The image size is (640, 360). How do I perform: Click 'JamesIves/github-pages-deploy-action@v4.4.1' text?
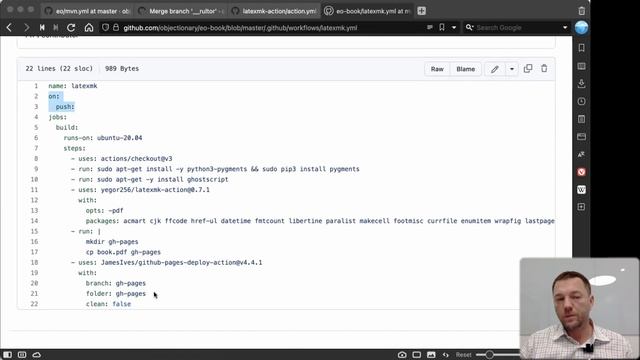(x=181, y=262)
